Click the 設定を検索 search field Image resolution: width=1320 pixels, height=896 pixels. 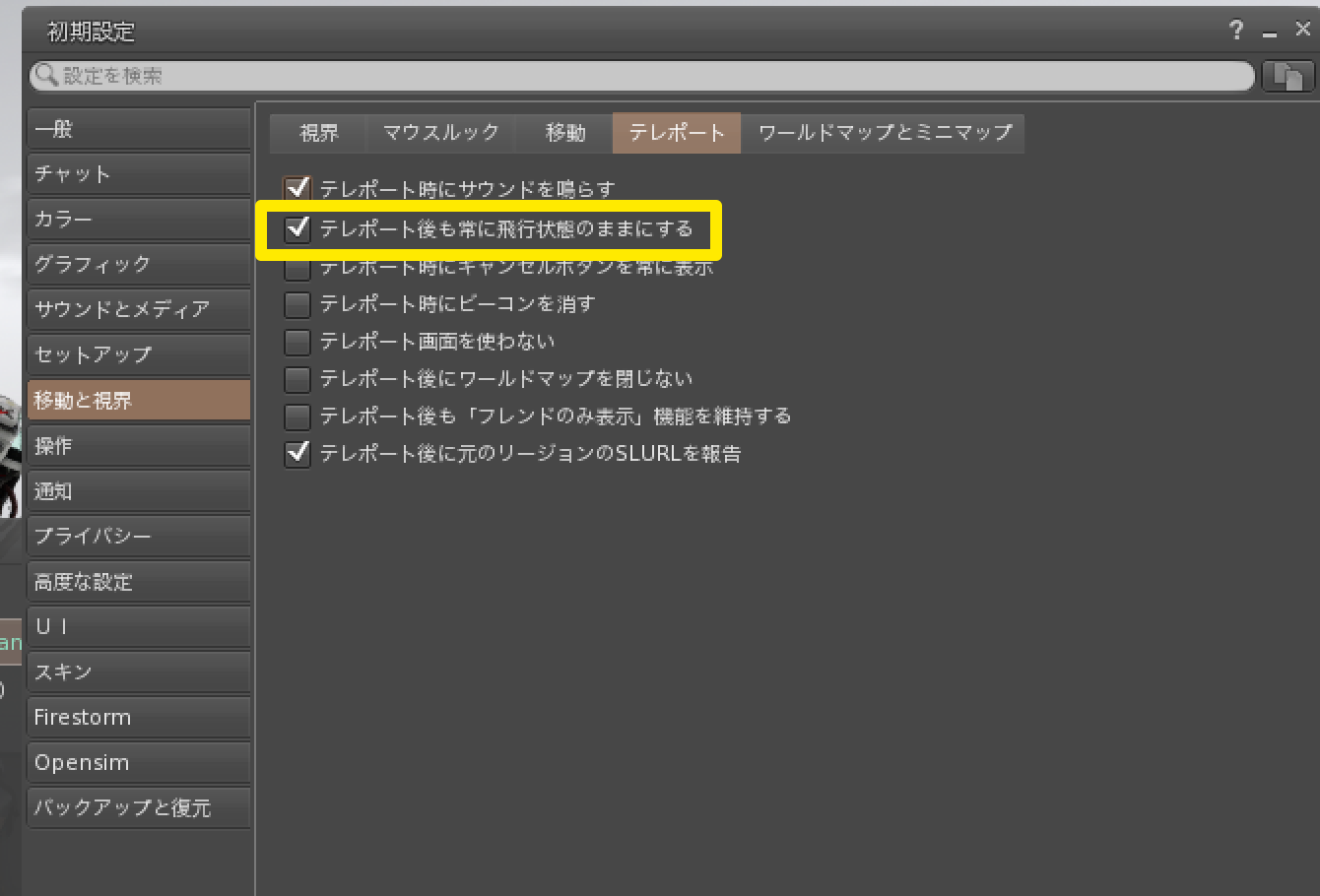click(642, 76)
